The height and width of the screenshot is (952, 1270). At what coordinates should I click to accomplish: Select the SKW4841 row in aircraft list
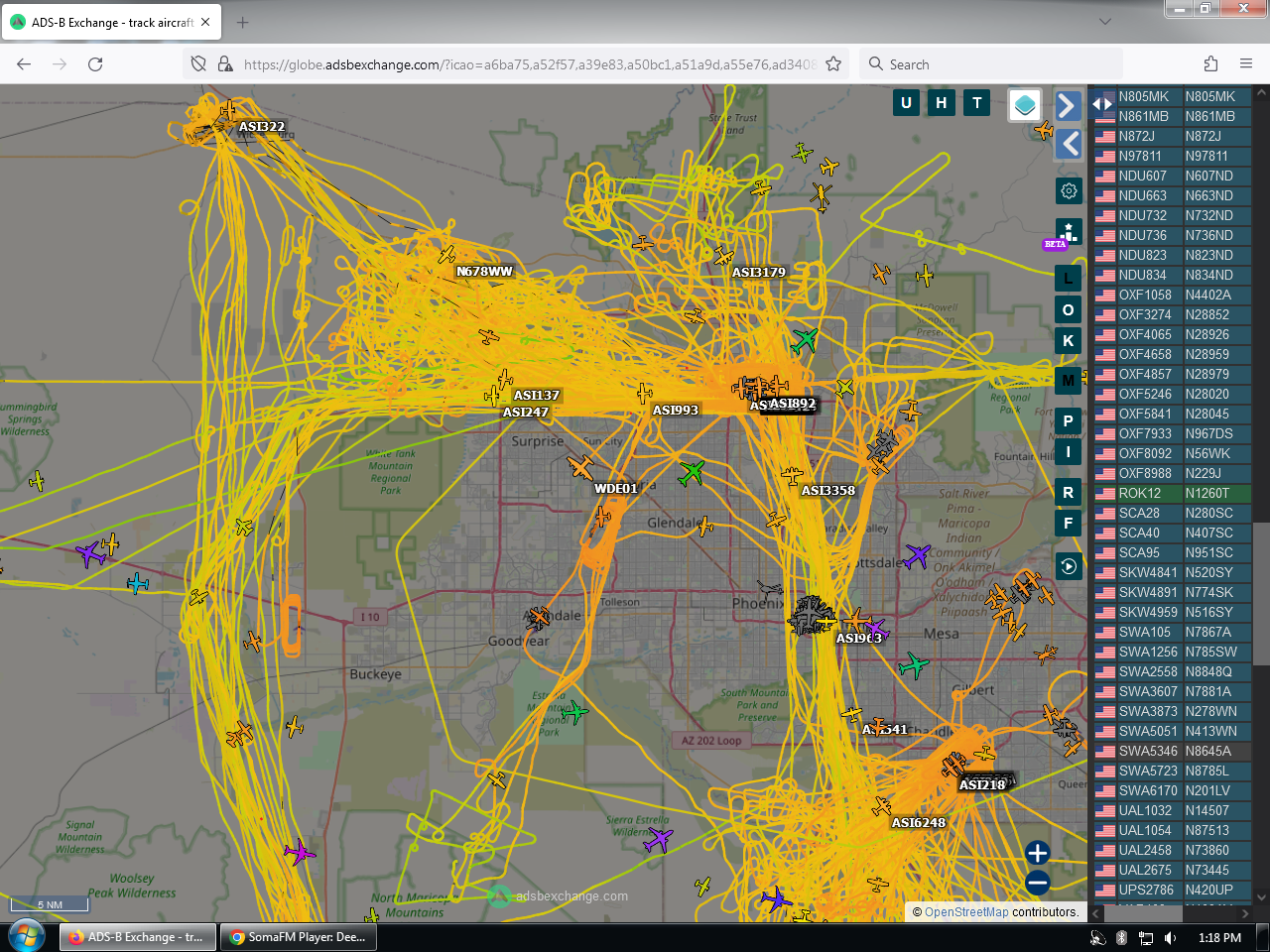[x=1173, y=572]
